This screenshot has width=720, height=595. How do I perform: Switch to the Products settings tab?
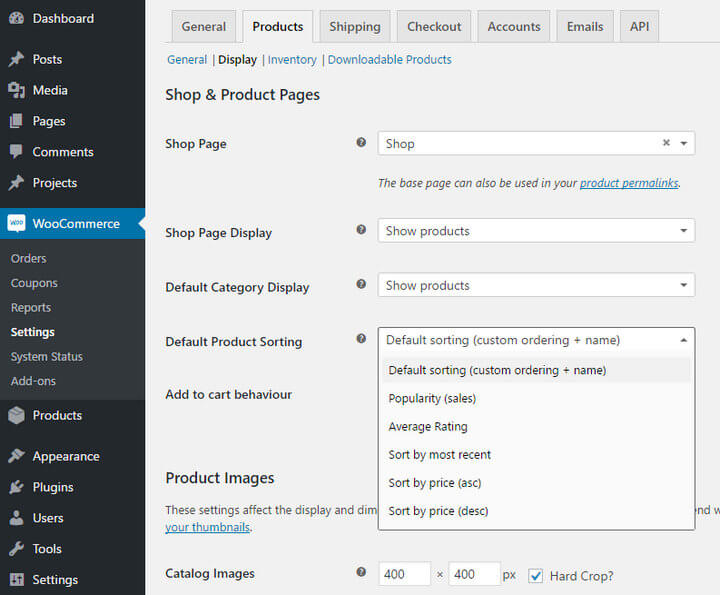[x=278, y=27]
